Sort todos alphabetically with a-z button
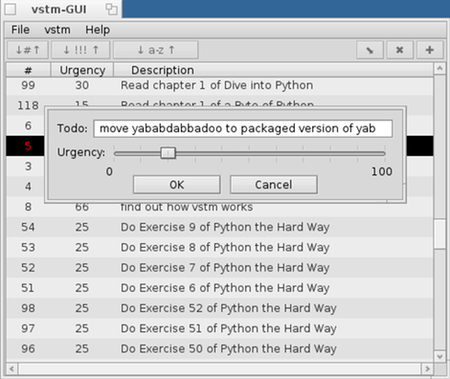Image resolution: width=450 pixels, height=379 pixels. [156, 50]
